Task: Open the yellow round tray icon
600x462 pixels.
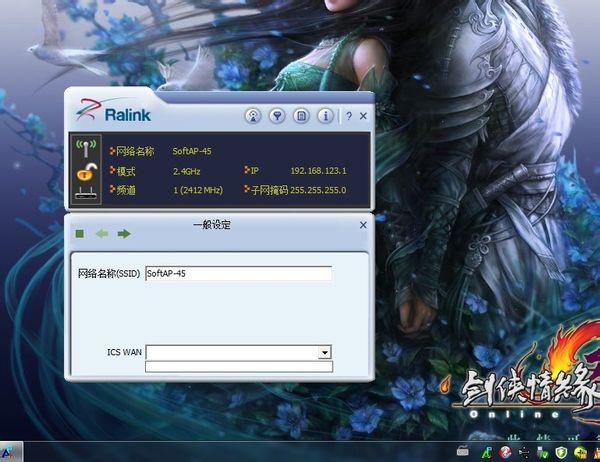Action: pyautogui.click(x=580, y=453)
